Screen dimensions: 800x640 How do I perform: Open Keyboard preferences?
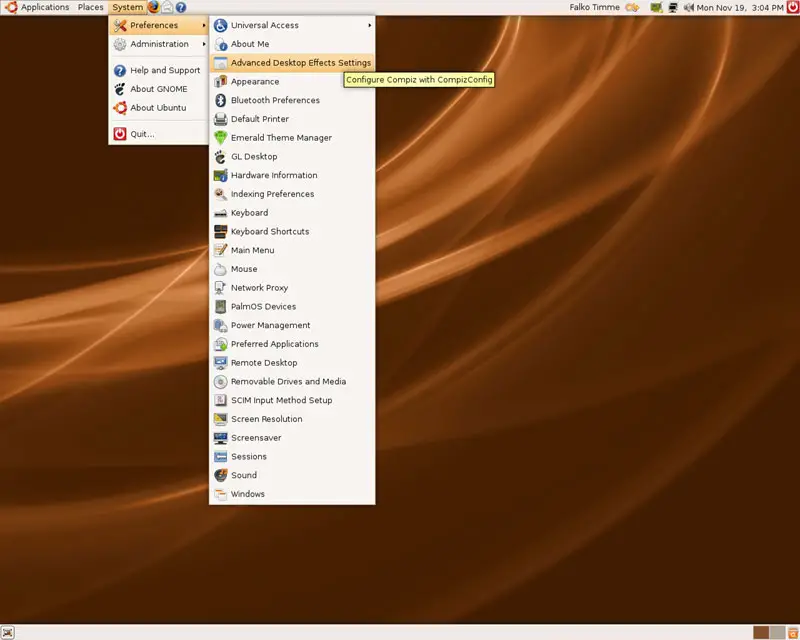coord(292,213)
